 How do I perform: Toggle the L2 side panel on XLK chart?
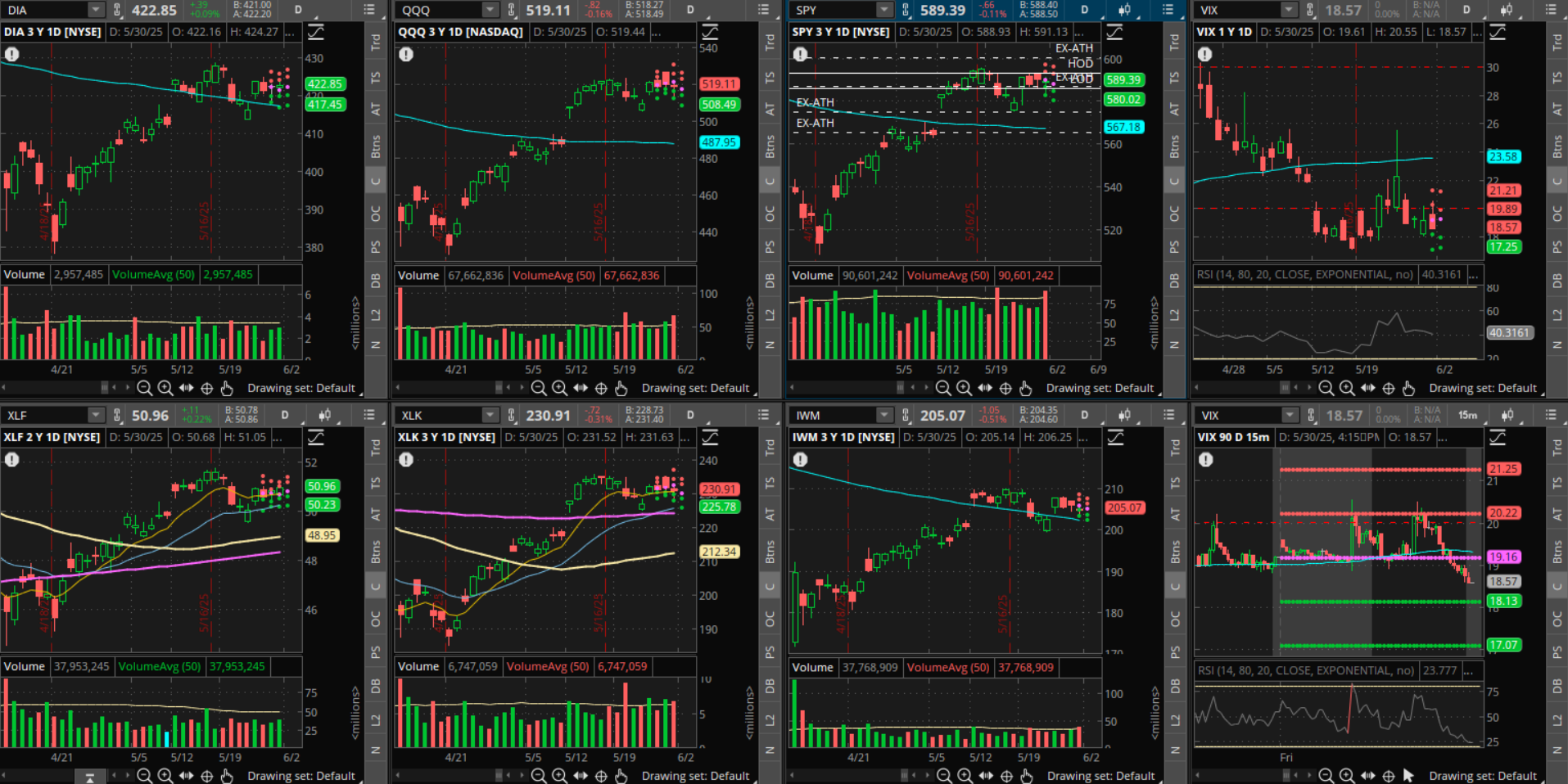click(x=770, y=719)
